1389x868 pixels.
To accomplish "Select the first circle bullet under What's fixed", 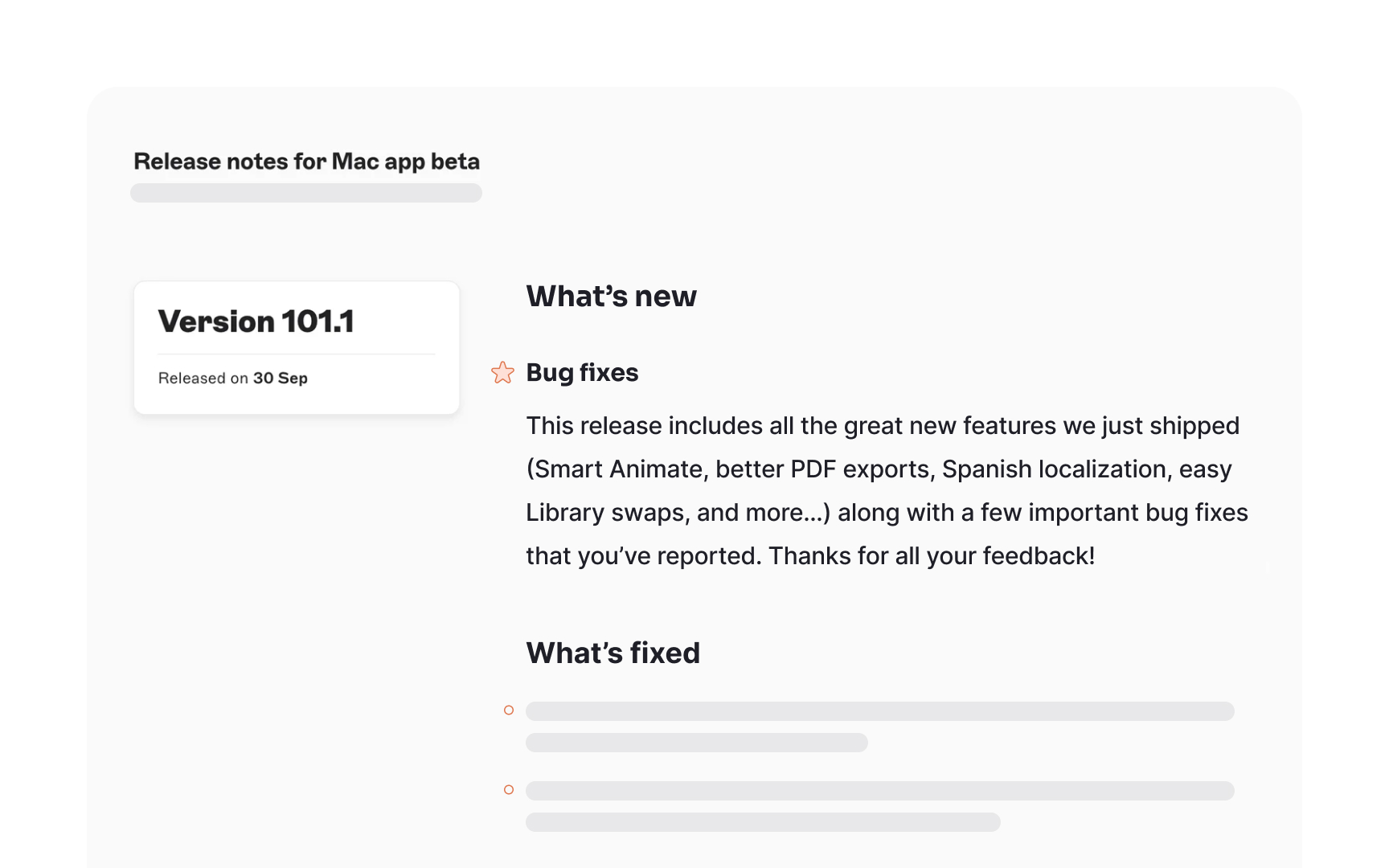I will pyautogui.click(x=508, y=710).
